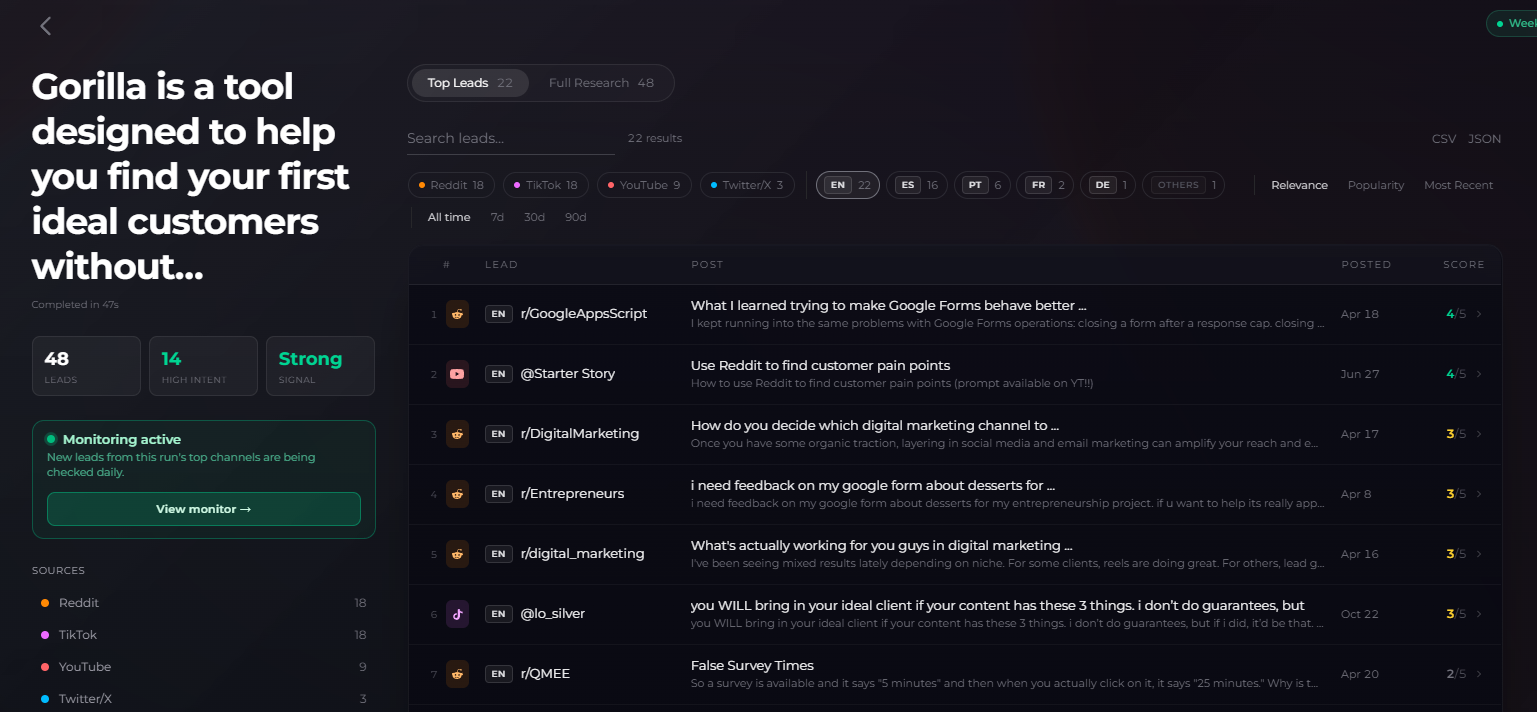Sort leads by Most Recent
The width and height of the screenshot is (1537, 712).
point(1458,185)
